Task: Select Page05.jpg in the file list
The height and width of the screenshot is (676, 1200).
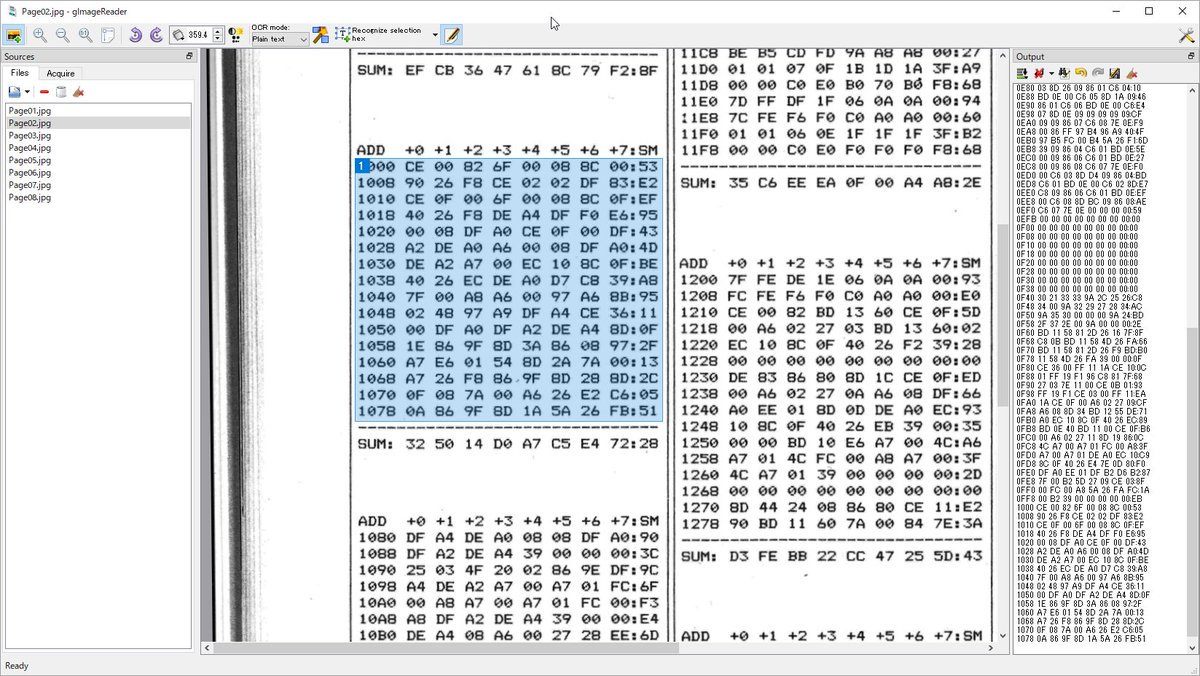Action: tap(97, 160)
